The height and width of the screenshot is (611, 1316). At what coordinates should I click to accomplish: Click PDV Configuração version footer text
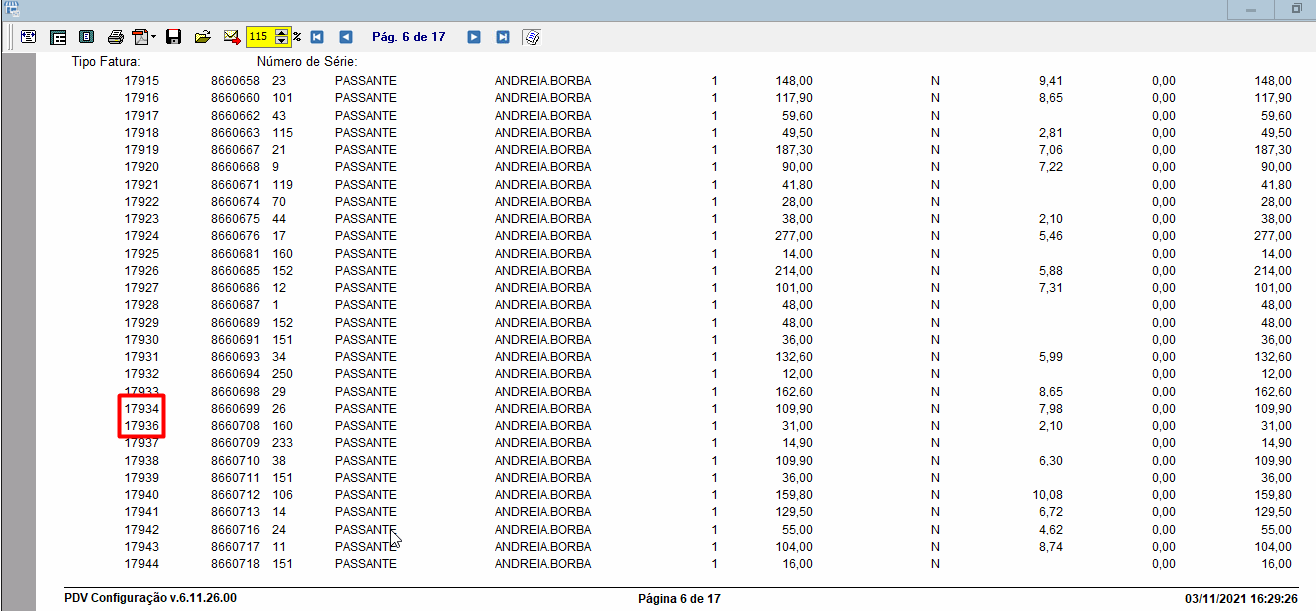click(150, 598)
